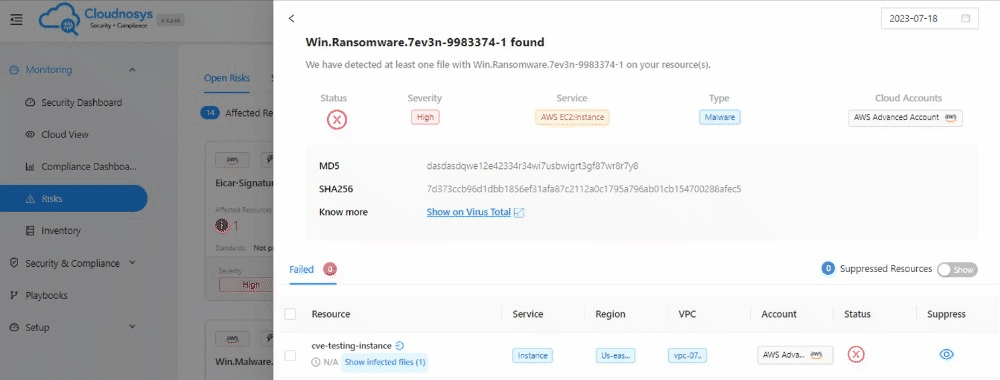This screenshot has width=1000, height=380.
Task: Expand the Setup section chevron
Action: [132, 327]
